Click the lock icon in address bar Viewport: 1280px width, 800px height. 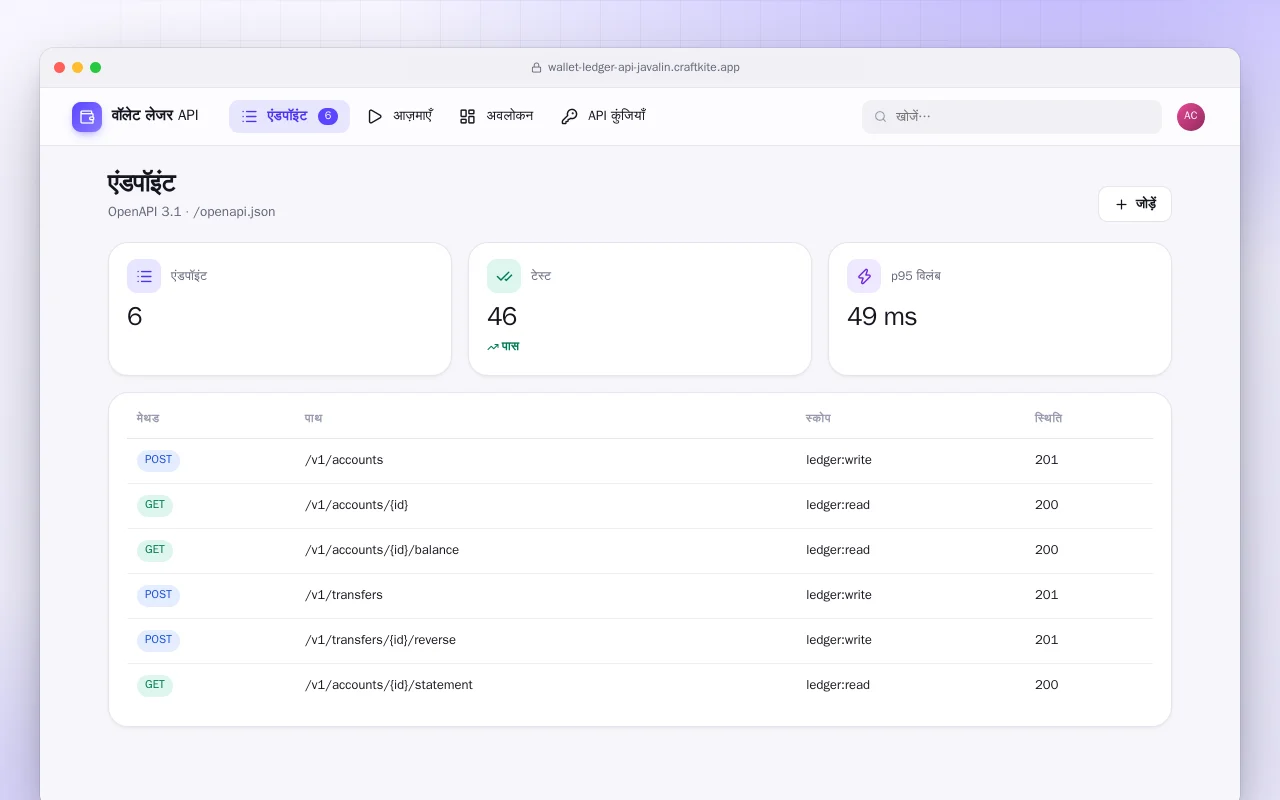(x=536, y=68)
